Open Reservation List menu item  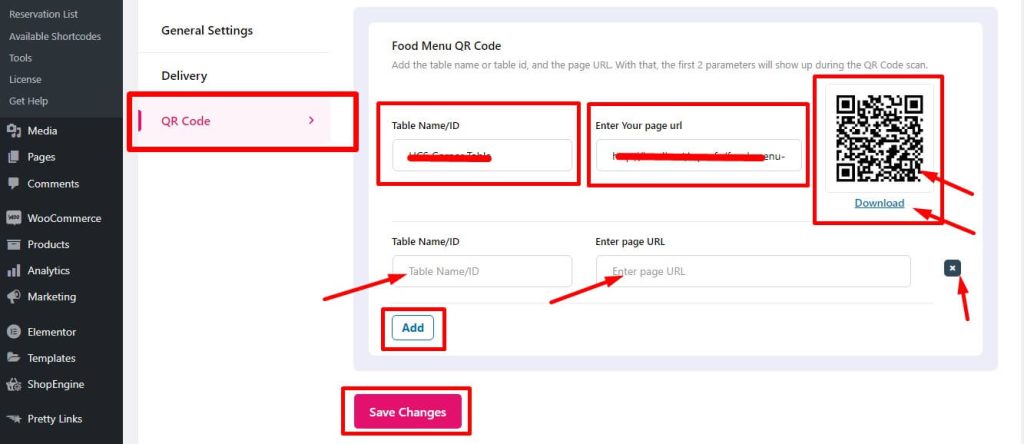click(44, 14)
